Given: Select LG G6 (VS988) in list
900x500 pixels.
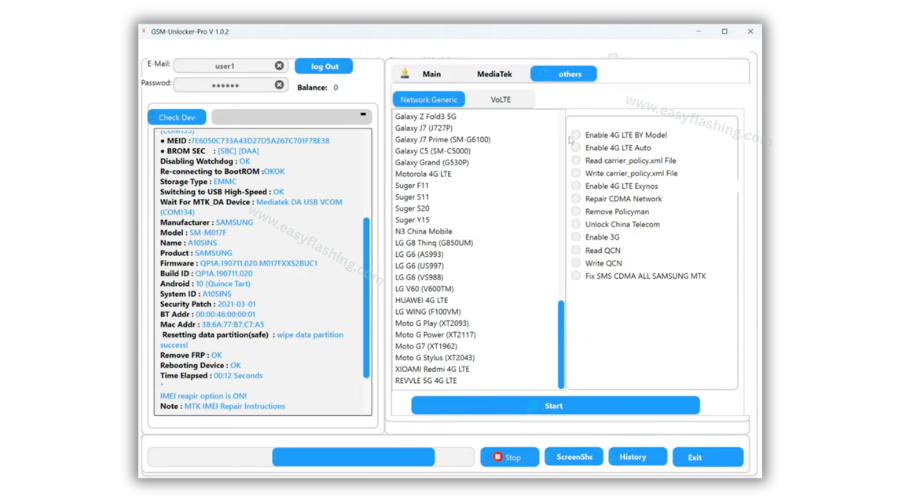Looking at the screenshot, I should click(419, 277).
